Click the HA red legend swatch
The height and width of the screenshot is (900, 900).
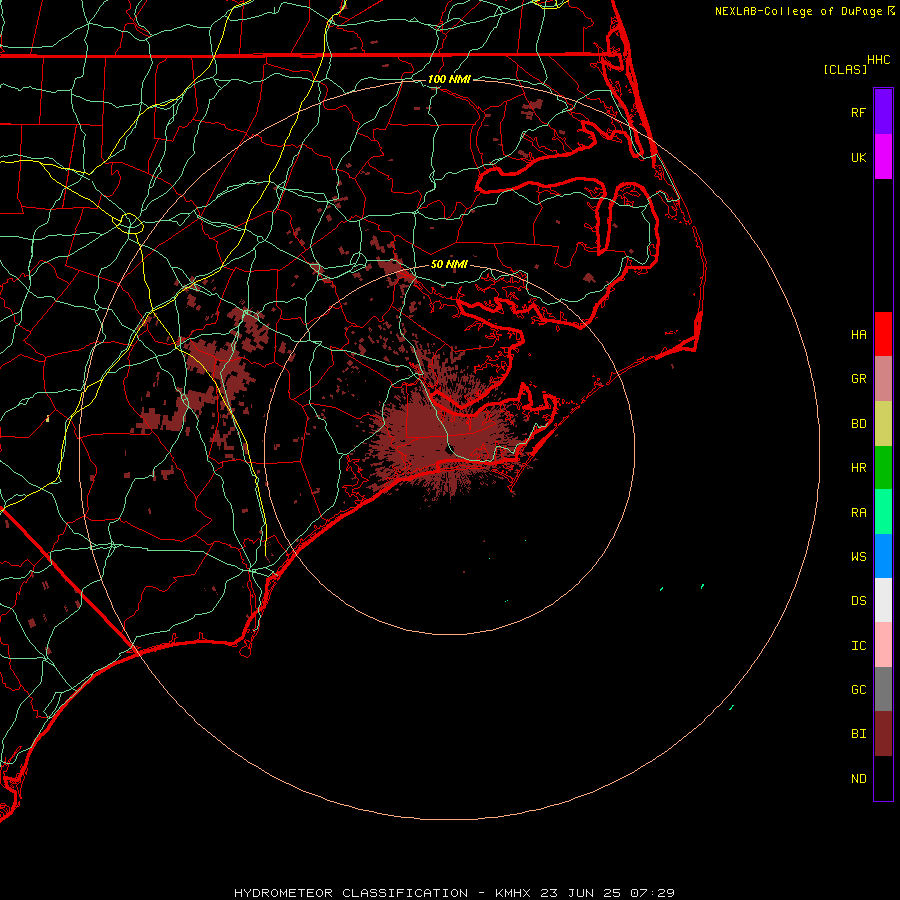point(883,334)
